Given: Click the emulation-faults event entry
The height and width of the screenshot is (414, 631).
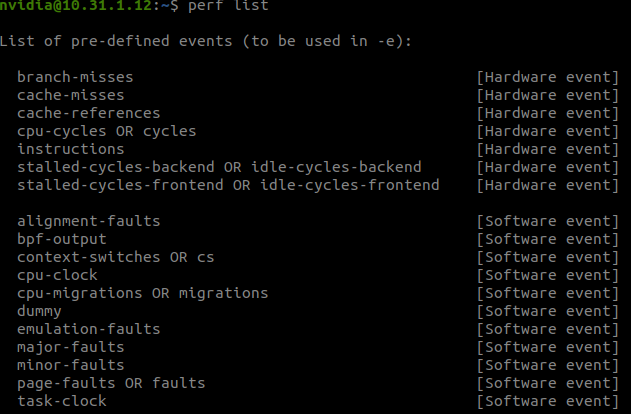Looking at the screenshot, I should pyautogui.click(x=88, y=329).
